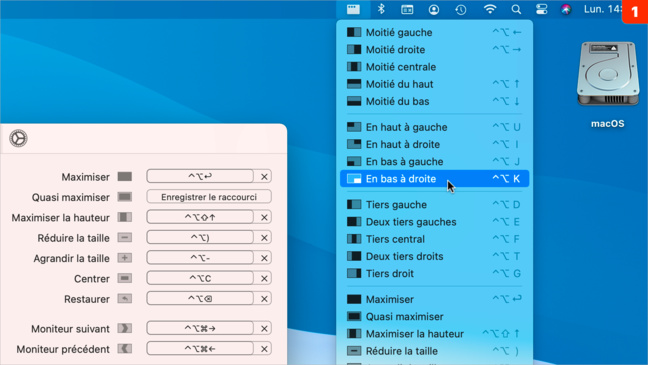Open Control Center icon in menu bar
648x365 pixels.
click(x=541, y=10)
